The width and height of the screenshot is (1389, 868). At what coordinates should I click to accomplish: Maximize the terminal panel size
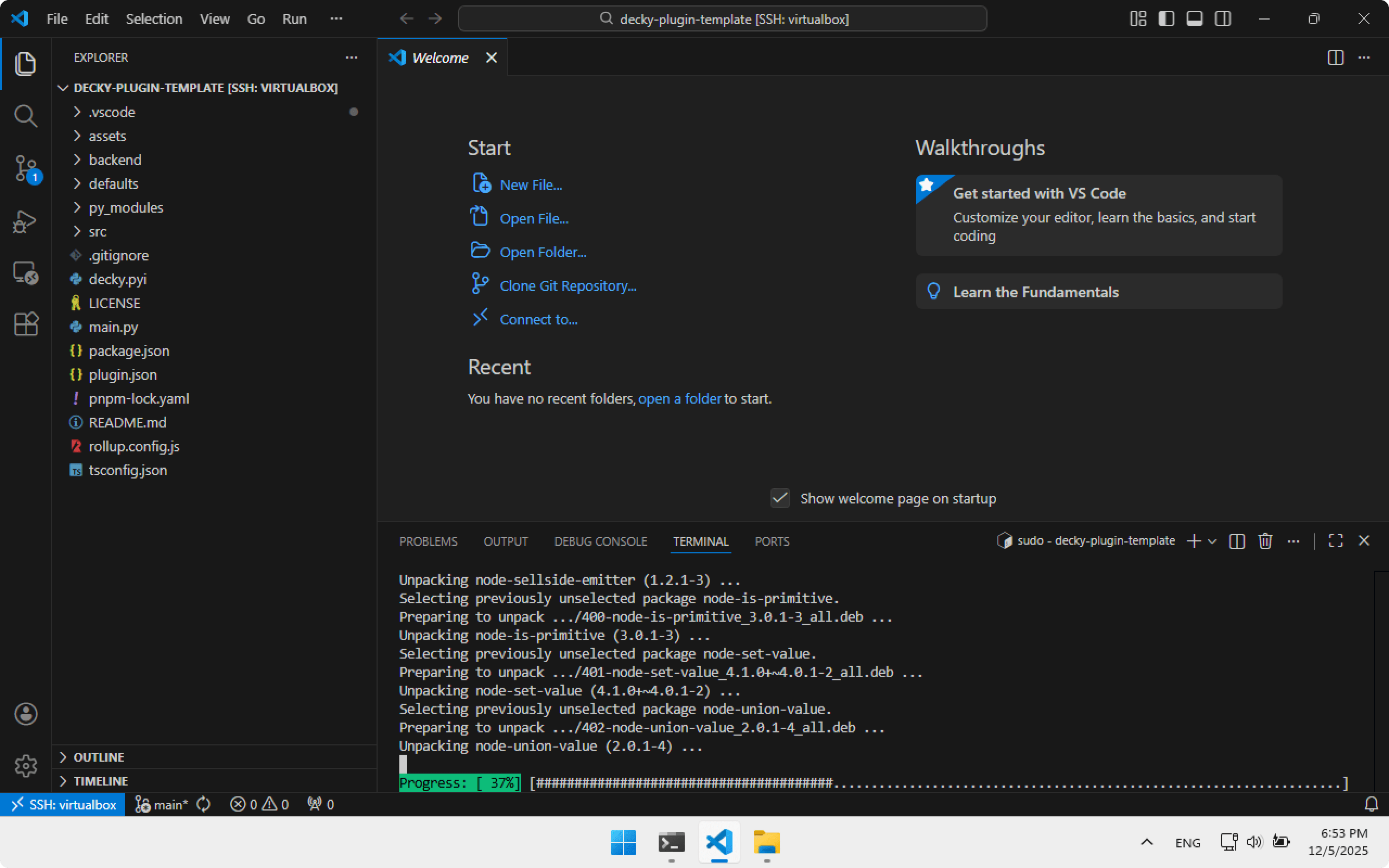click(x=1336, y=541)
